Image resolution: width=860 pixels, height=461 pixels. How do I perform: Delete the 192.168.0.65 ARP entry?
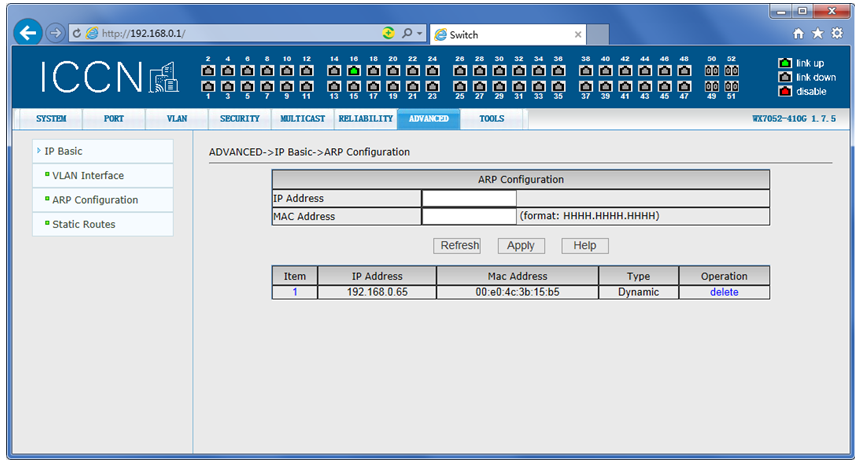[x=724, y=292]
